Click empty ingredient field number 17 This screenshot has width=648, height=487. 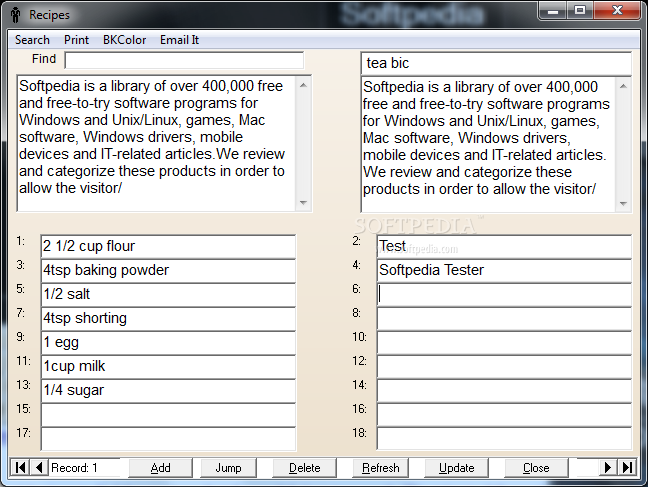[x=168, y=439]
